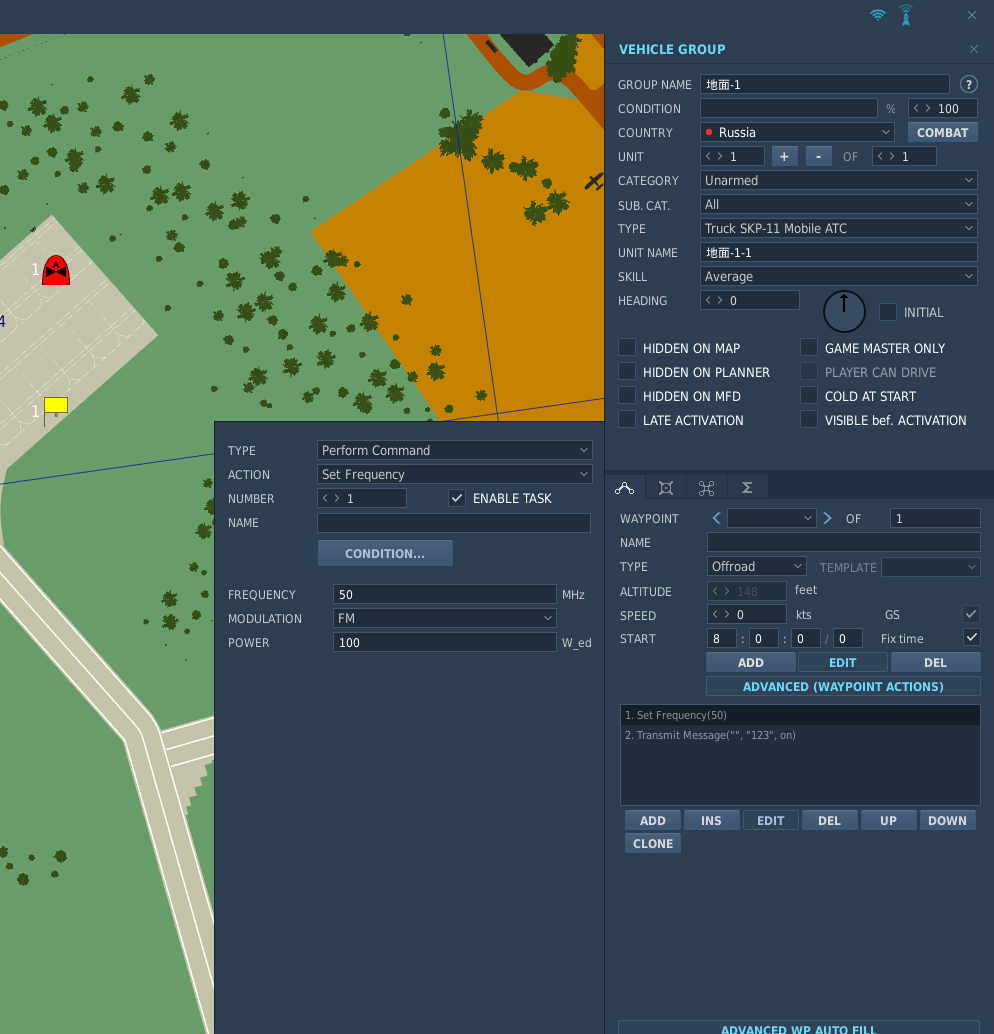Click the waypoint Name input field
Screen dimensions: 994x1034
844,542
